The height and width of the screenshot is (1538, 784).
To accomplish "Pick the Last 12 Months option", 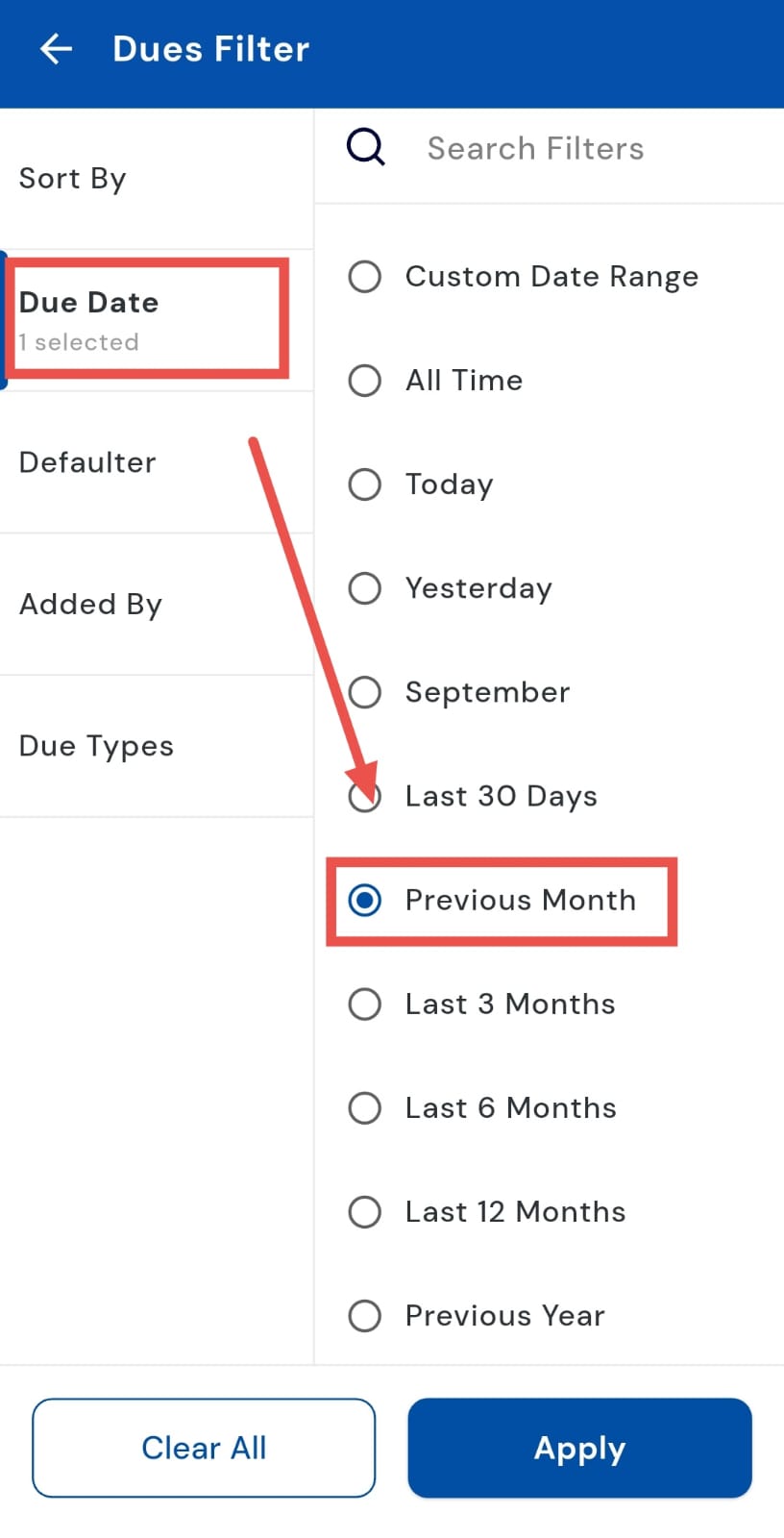I will (365, 1211).
